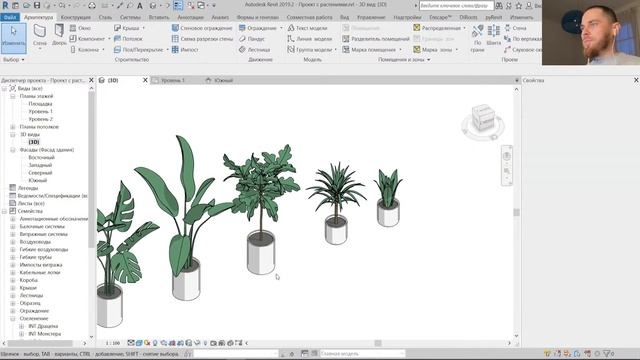Image resolution: width=640 pixels, height=360 pixels.
Task: Open the Пол/Перекрытие dropdown arrow
Action: [x=167, y=49]
